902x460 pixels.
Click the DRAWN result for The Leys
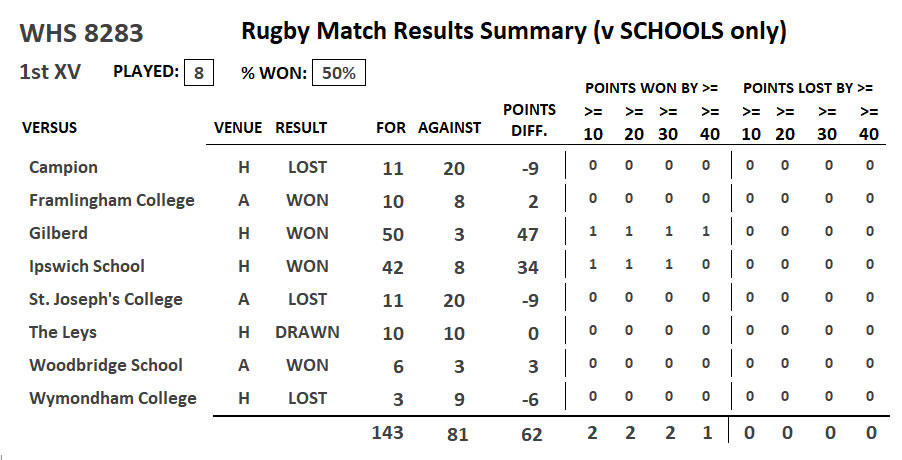pos(307,332)
